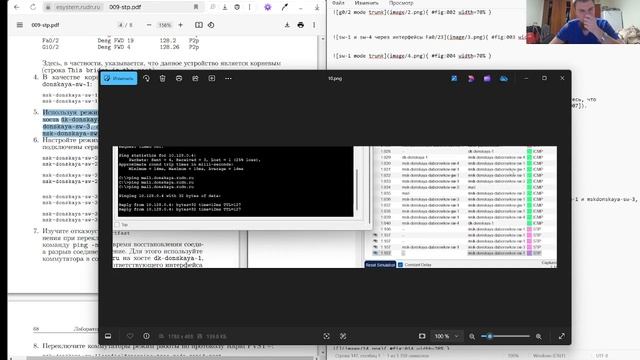Rotate the image in Photos toolbar
This screenshot has height=360, width=640.
146,78
